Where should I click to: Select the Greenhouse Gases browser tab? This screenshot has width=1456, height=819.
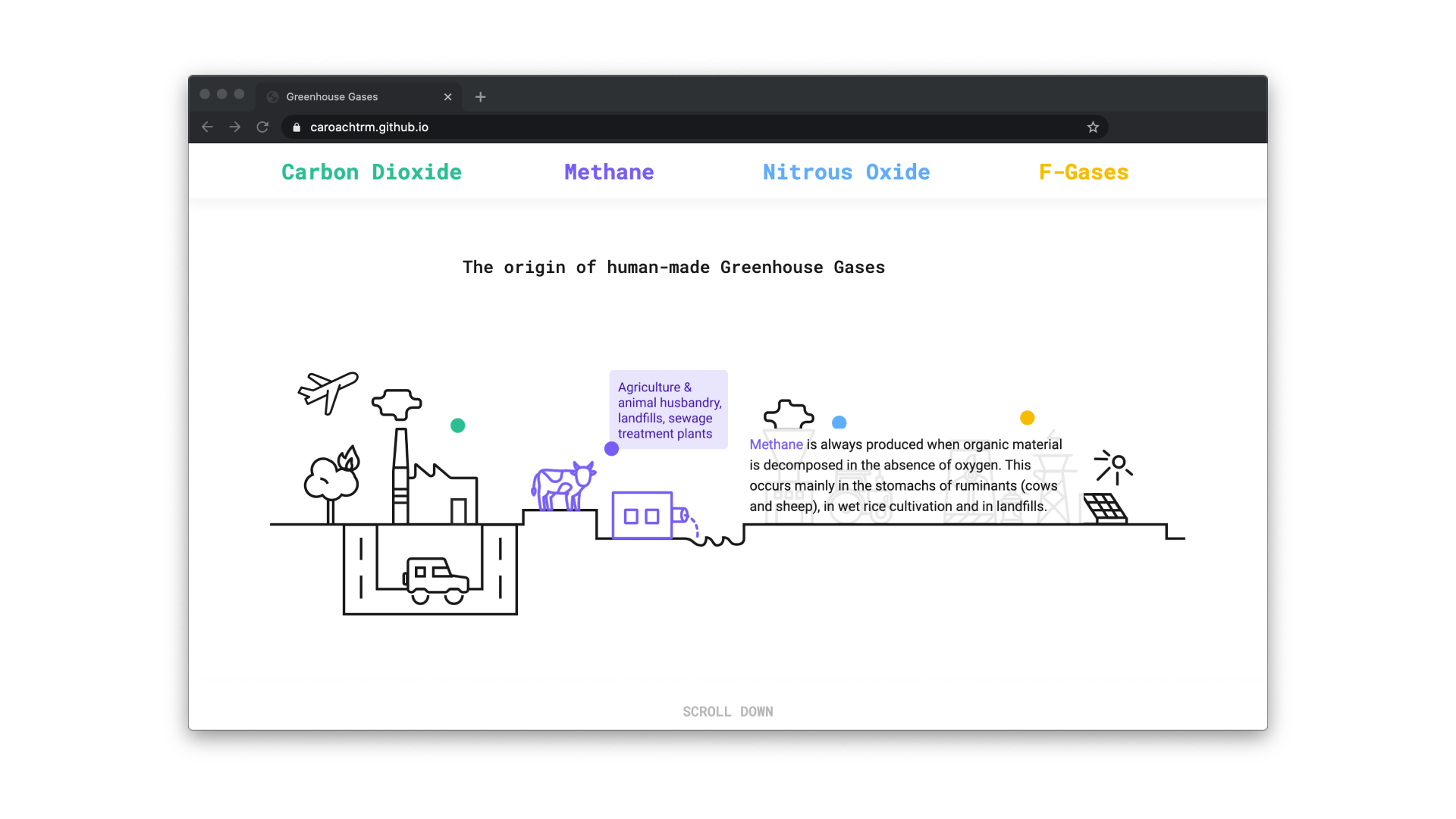point(359,97)
